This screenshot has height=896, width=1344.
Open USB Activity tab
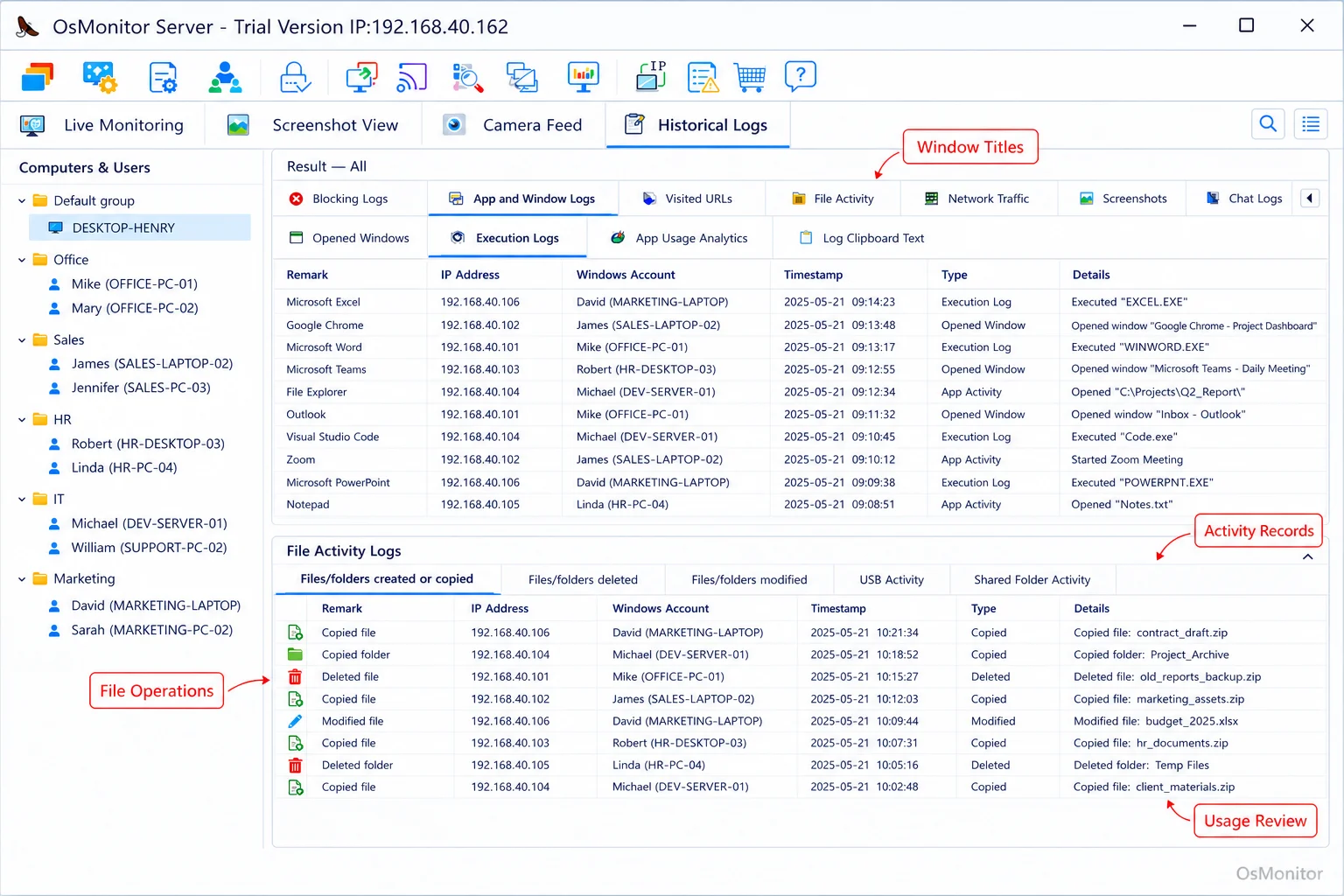[891, 579]
